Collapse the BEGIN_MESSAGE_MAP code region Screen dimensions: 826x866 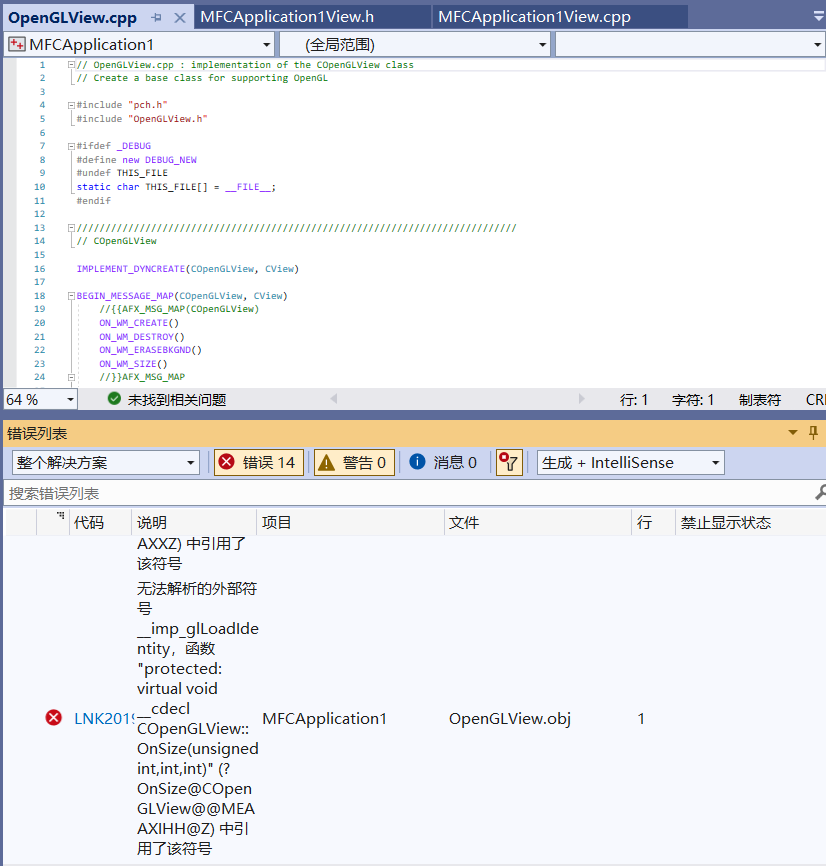[x=70, y=295]
